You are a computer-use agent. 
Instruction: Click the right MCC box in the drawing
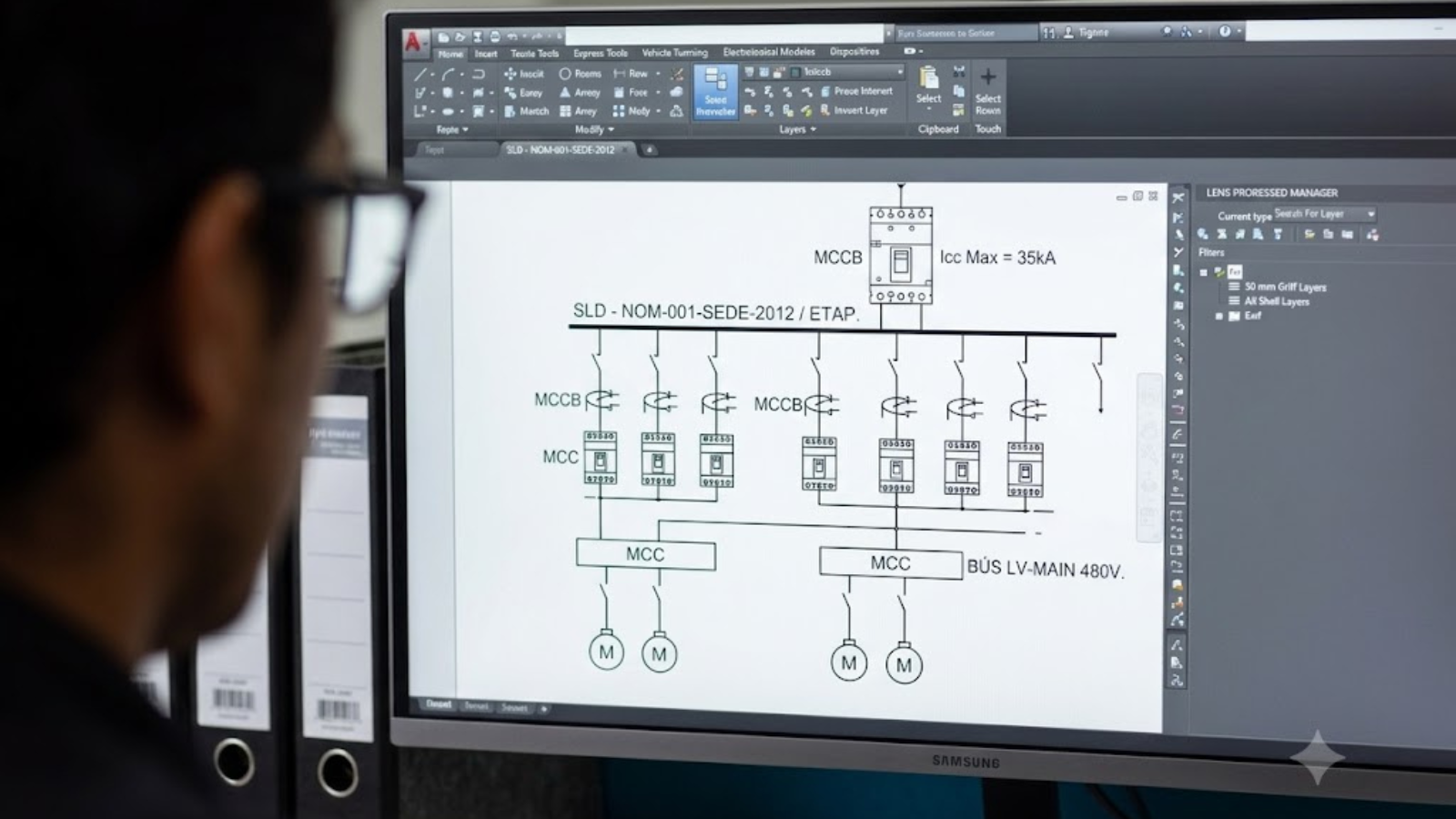click(890, 563)
